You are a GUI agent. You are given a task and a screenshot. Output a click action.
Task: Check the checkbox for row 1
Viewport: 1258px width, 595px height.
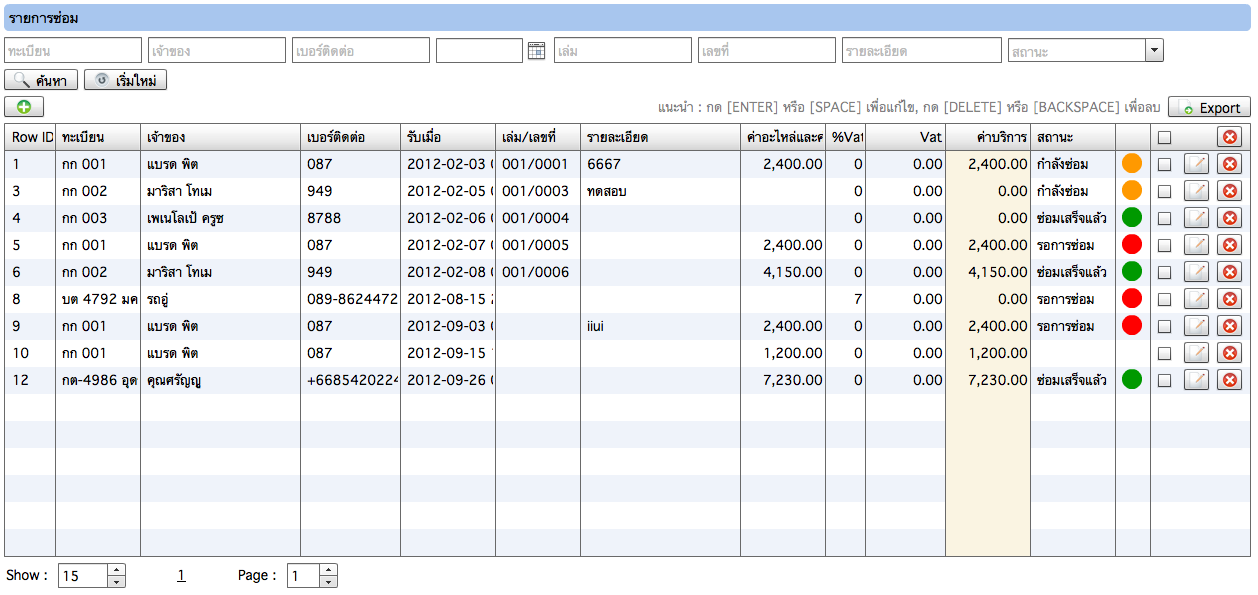[x=1164, y=165]
